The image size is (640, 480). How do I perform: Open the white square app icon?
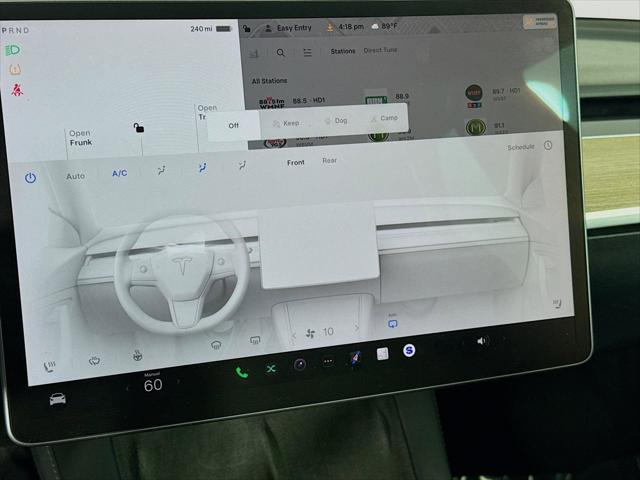(382, 354)
